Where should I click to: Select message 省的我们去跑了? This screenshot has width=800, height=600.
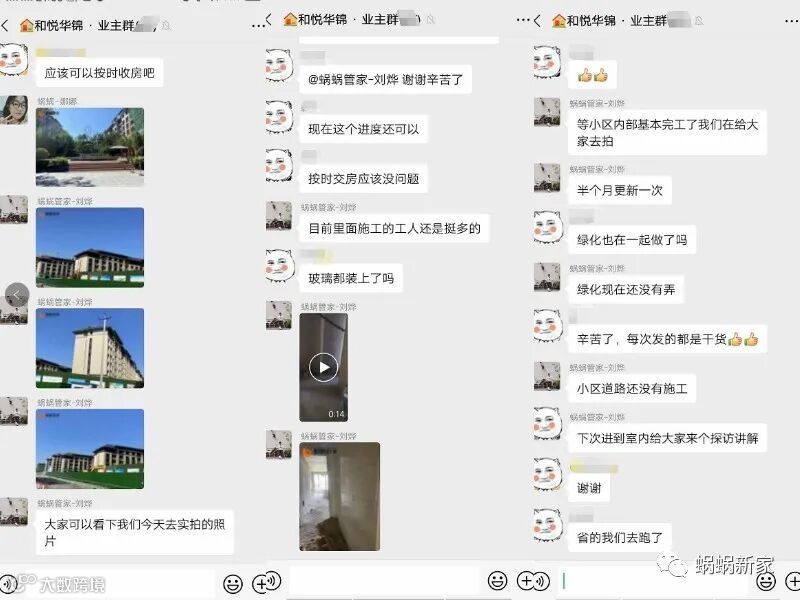pyautogui.click(x=620, y=537)
